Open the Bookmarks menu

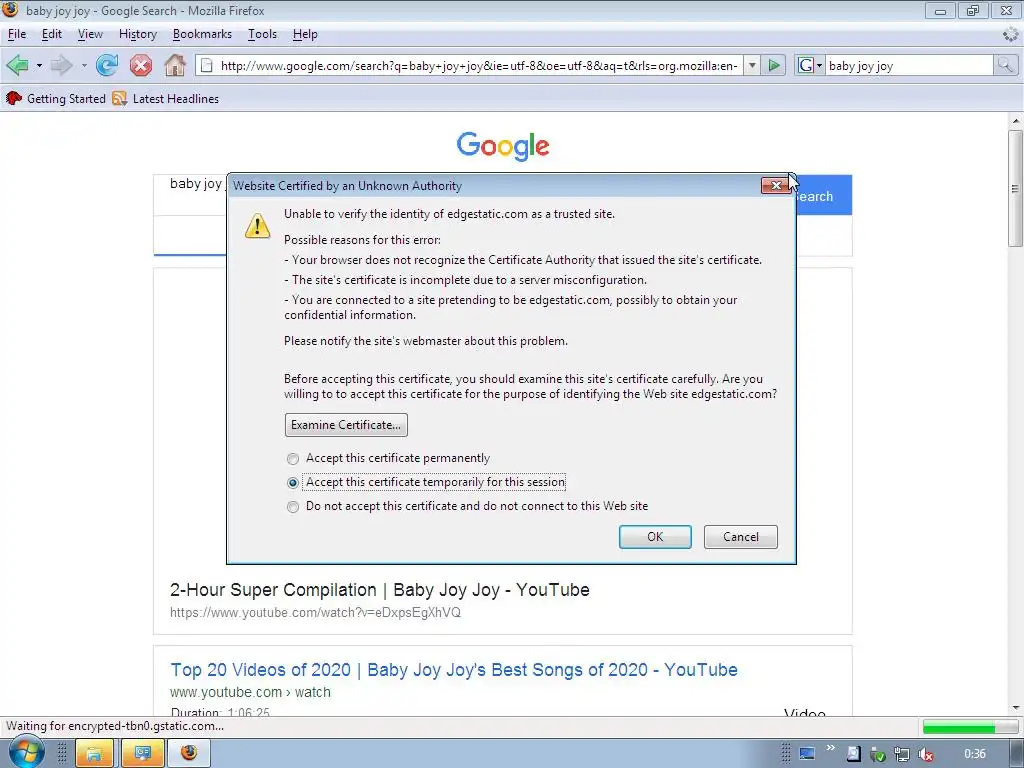click(202, 34)
